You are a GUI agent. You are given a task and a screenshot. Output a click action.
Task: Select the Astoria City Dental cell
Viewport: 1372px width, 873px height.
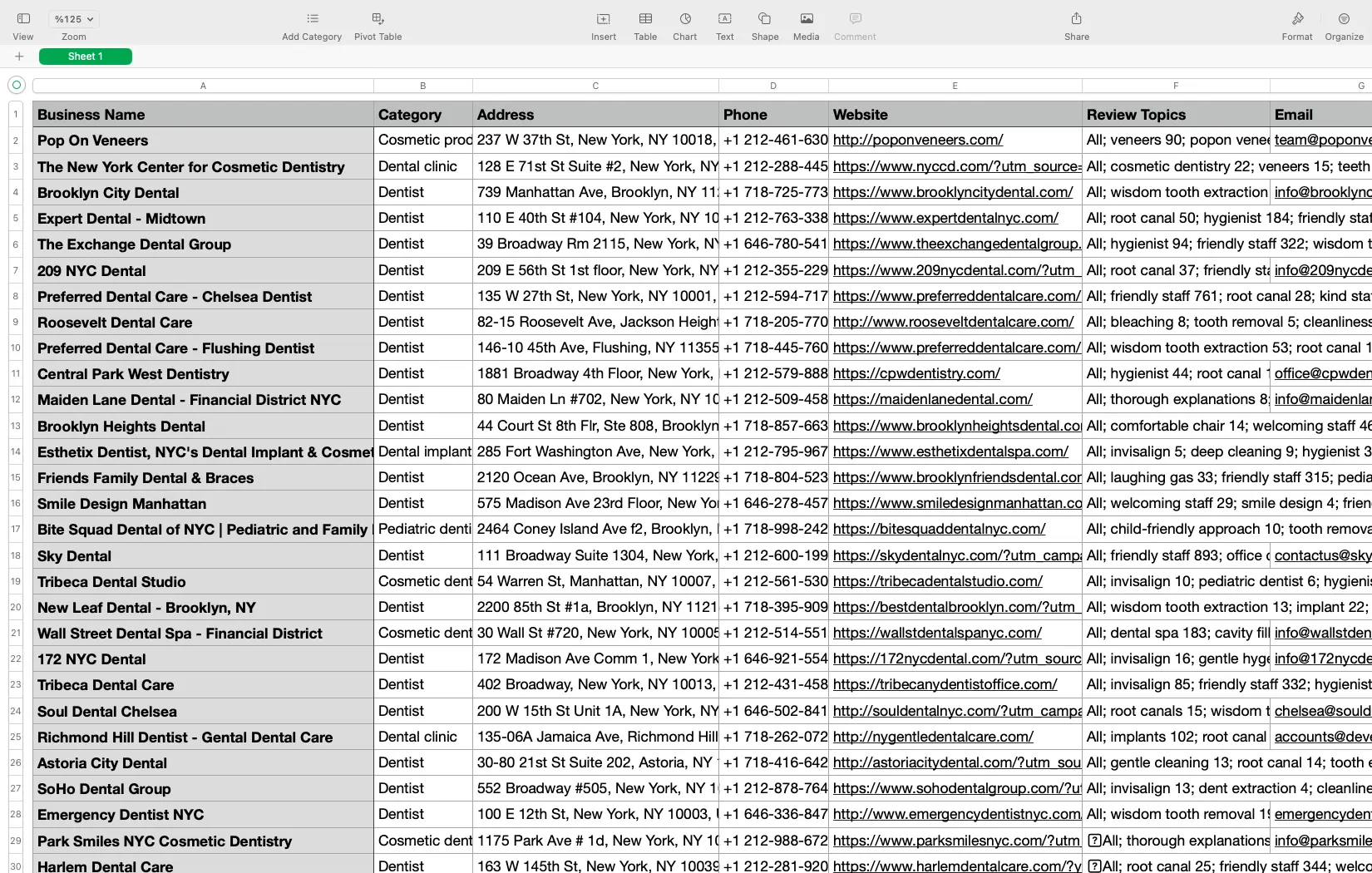[203, 763]
